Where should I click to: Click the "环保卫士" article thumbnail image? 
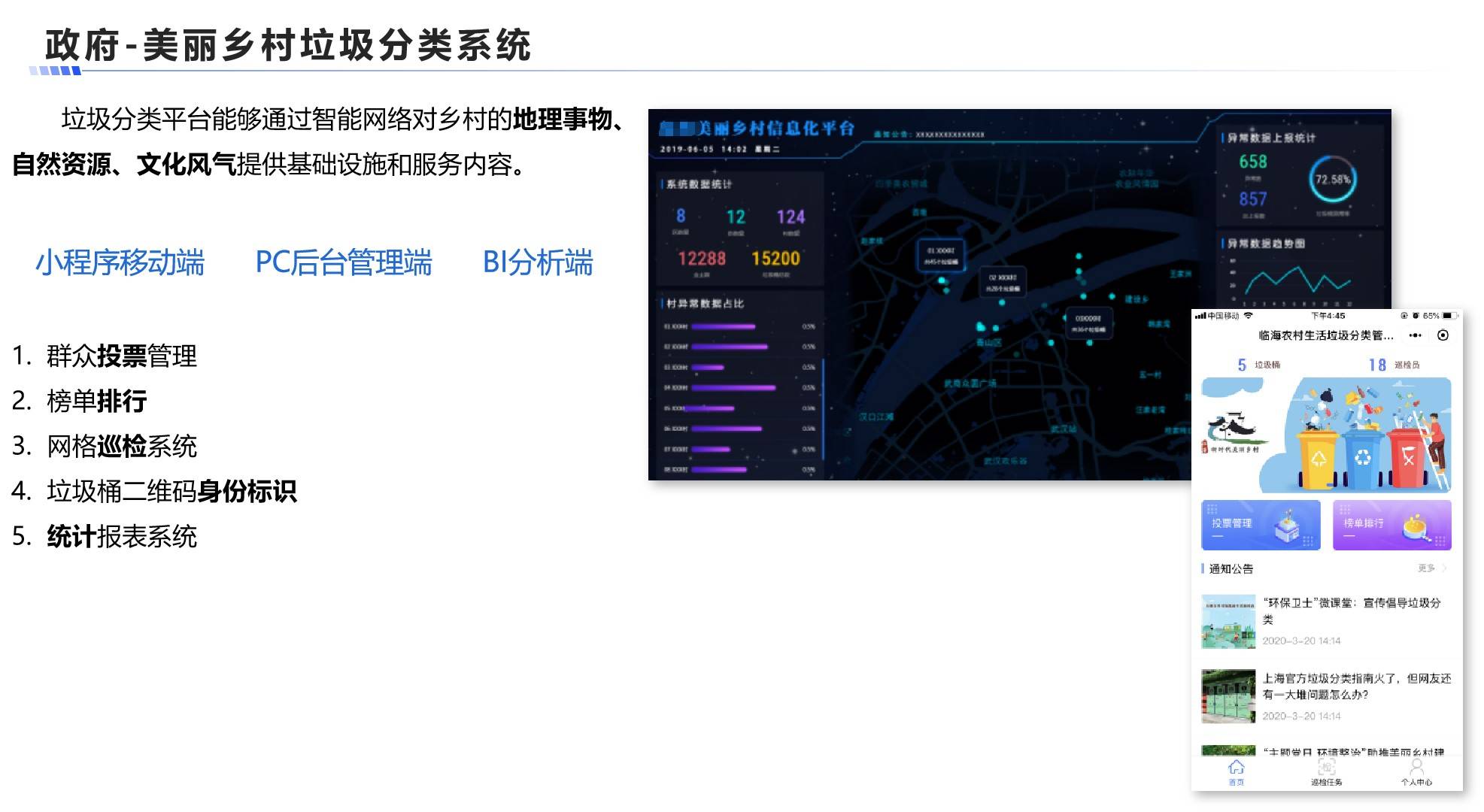coord(1228,622)
